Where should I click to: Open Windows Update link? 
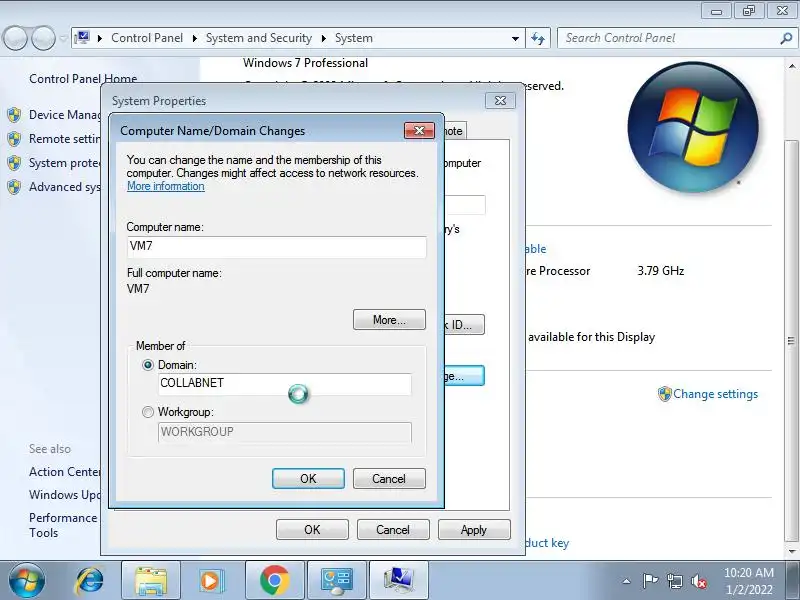(x=65, y=495)
